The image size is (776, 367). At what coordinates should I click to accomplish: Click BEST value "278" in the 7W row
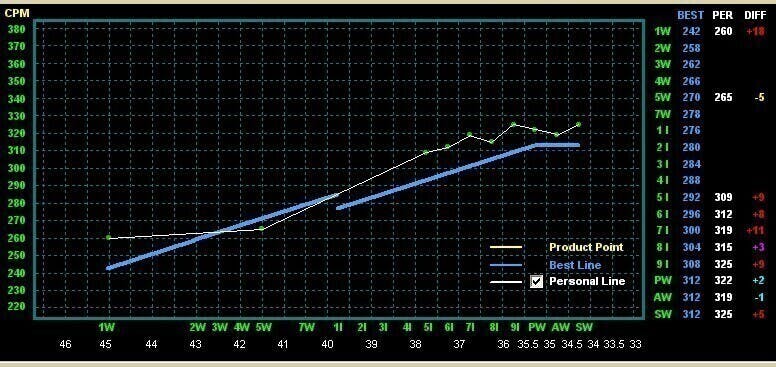pos(691,114)
